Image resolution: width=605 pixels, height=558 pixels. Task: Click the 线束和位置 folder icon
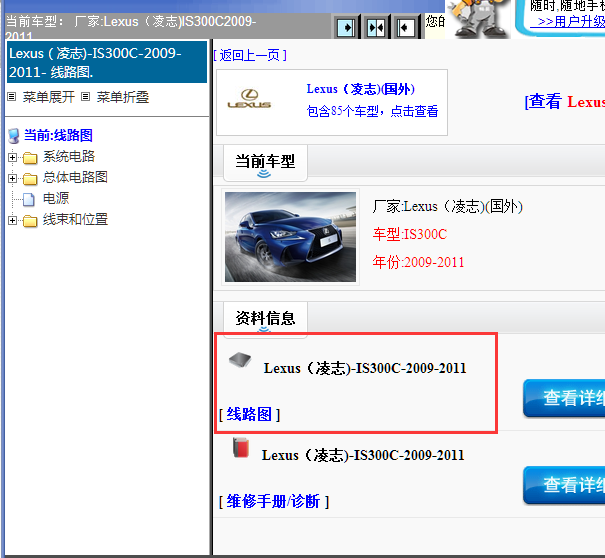coord(30,221)
